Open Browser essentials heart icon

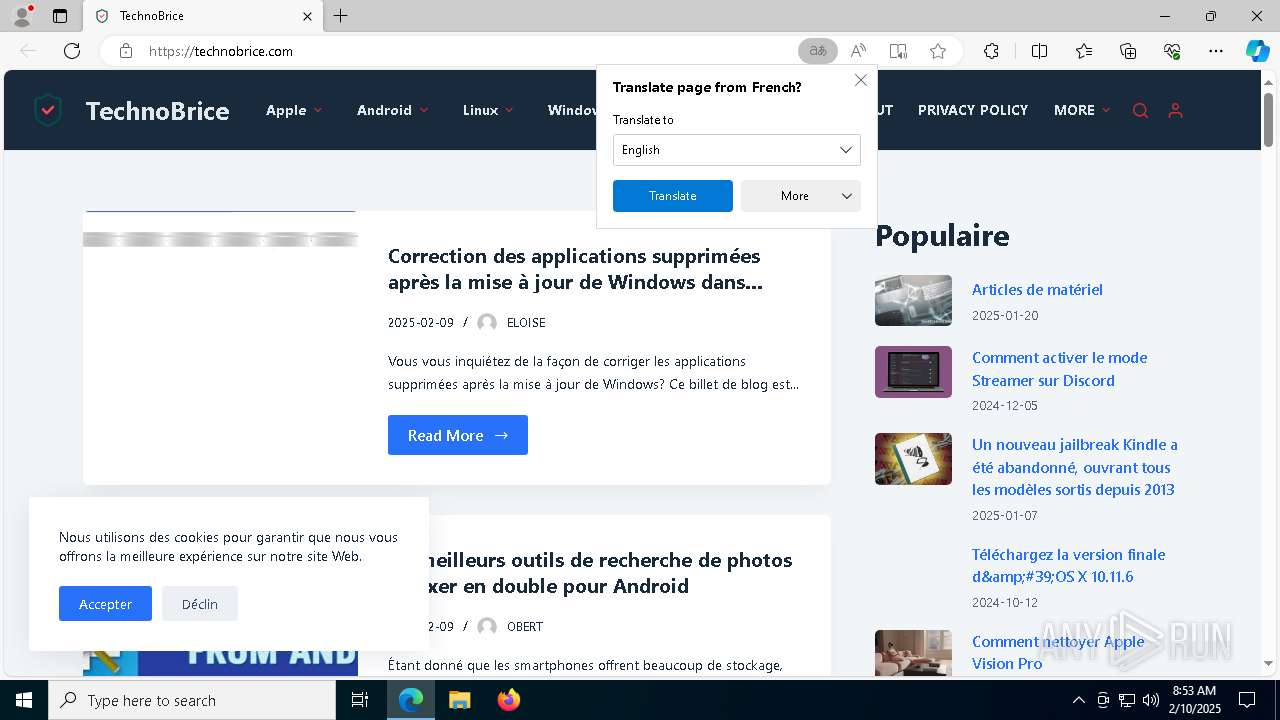1172,51
